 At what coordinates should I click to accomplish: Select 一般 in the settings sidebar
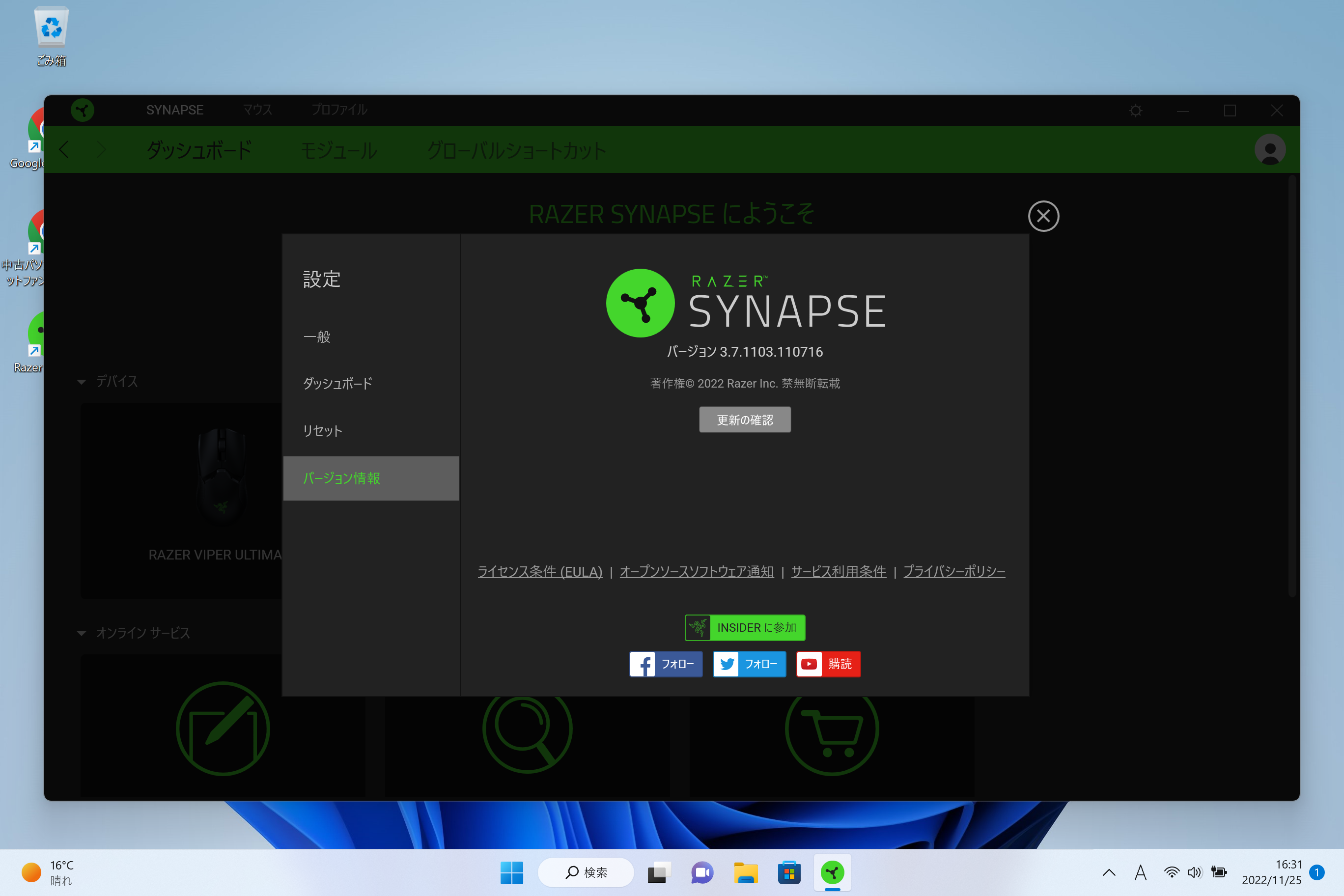317,336
